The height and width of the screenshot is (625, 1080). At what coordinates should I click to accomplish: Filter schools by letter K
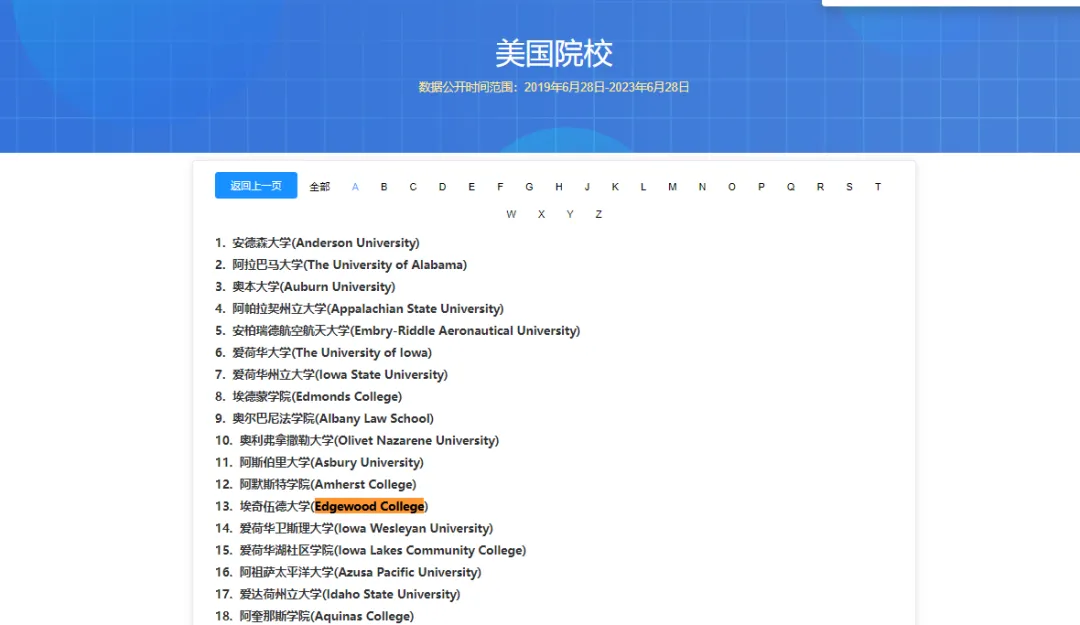point(615,187)
